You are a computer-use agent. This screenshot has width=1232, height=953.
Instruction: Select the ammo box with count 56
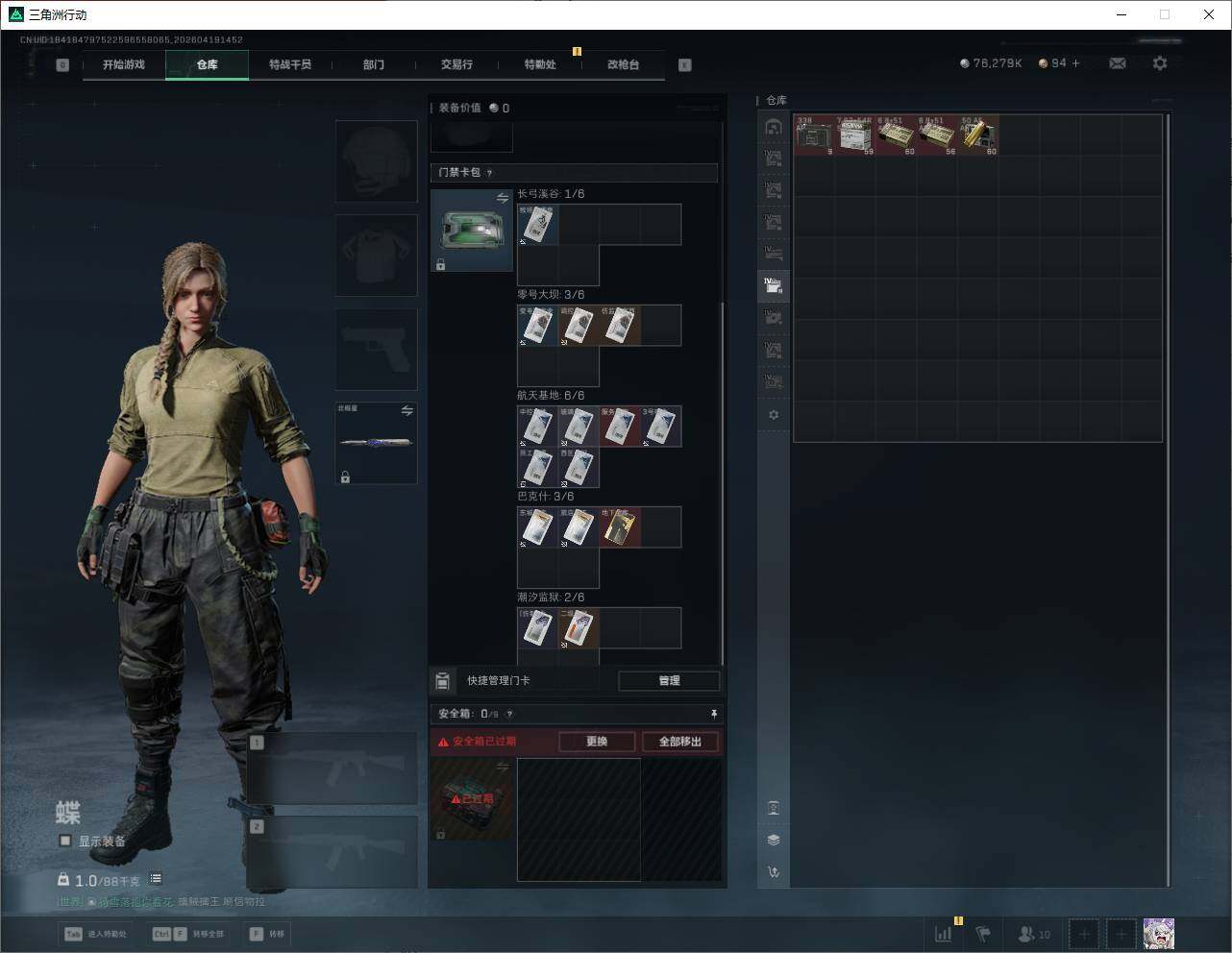pos(937,135)
